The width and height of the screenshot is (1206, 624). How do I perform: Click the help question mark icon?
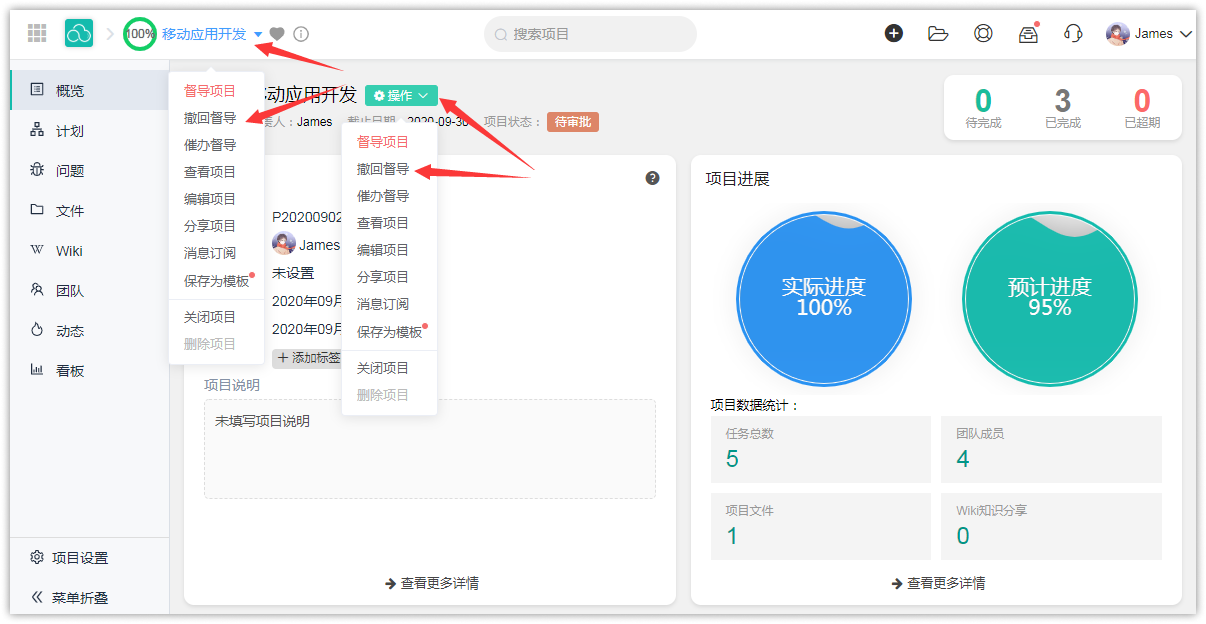(652, 178)
